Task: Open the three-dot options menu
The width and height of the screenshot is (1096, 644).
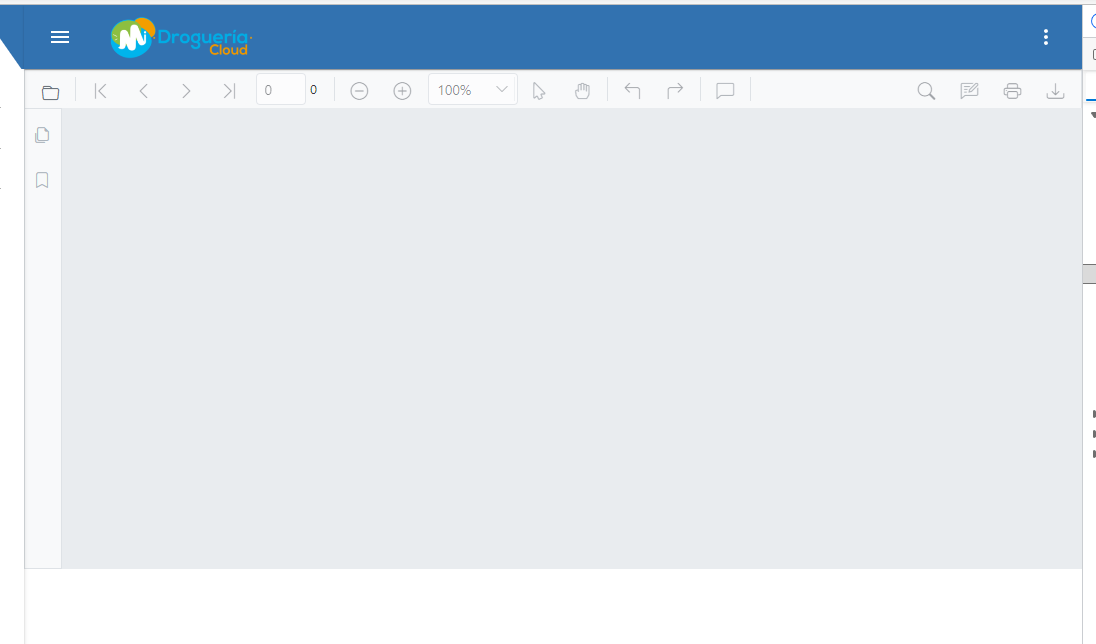Action: [x=1045, y=36]
